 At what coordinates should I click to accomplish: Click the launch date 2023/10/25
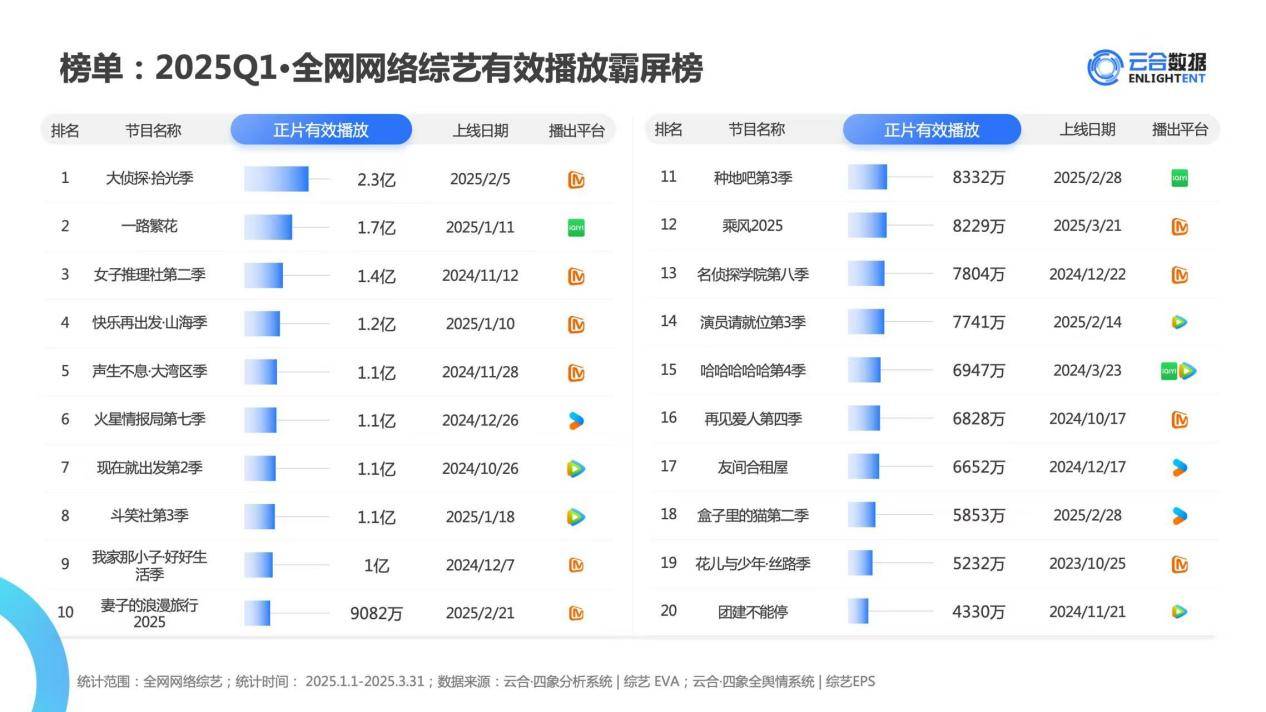point(1088,563)
